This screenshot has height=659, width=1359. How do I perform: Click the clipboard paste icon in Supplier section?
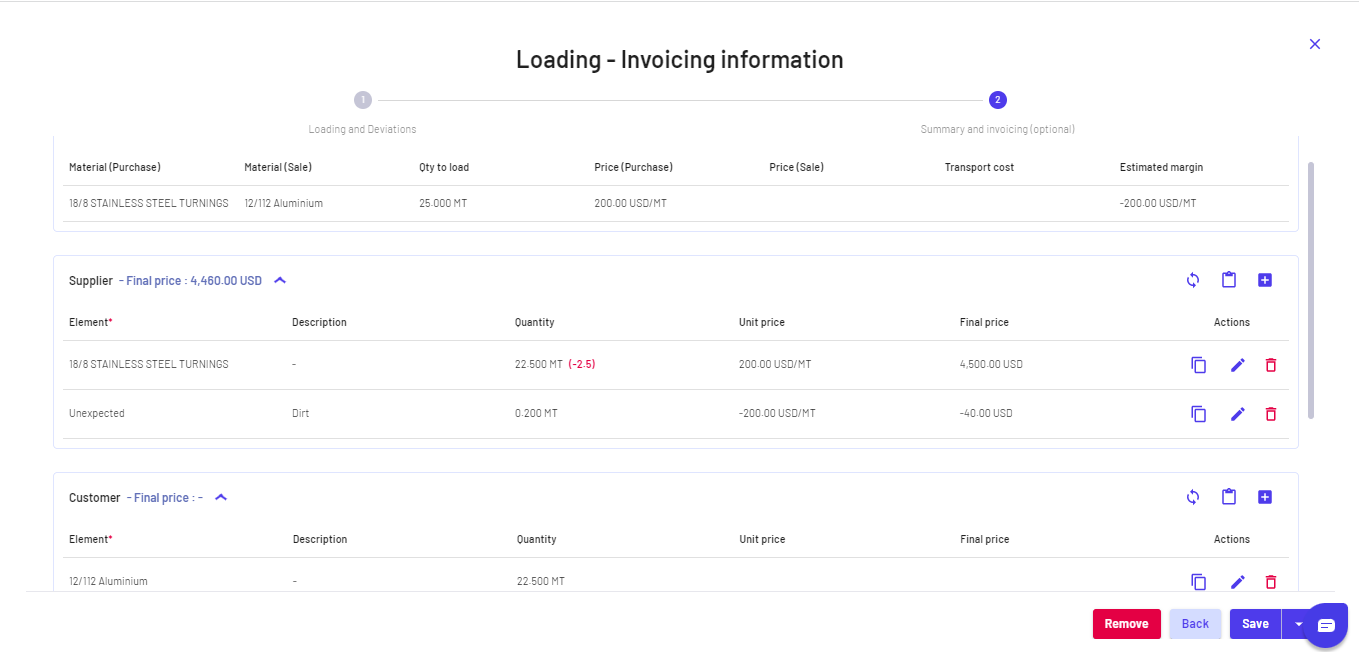click(x=1229, y=280)
